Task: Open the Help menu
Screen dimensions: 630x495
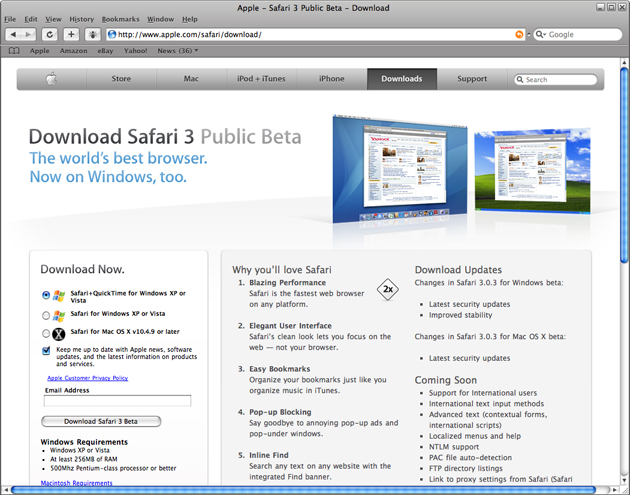Action: [x=190, y=19]
